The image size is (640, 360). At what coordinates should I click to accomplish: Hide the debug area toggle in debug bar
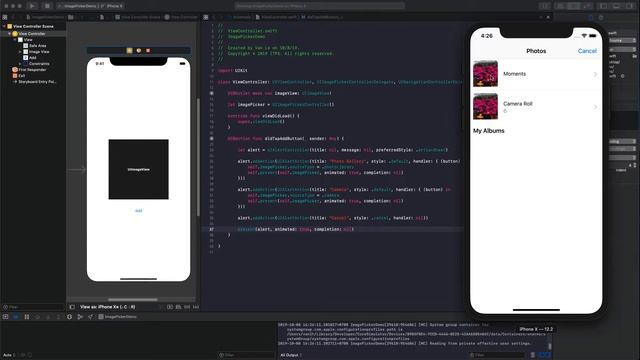click(5, 317)
